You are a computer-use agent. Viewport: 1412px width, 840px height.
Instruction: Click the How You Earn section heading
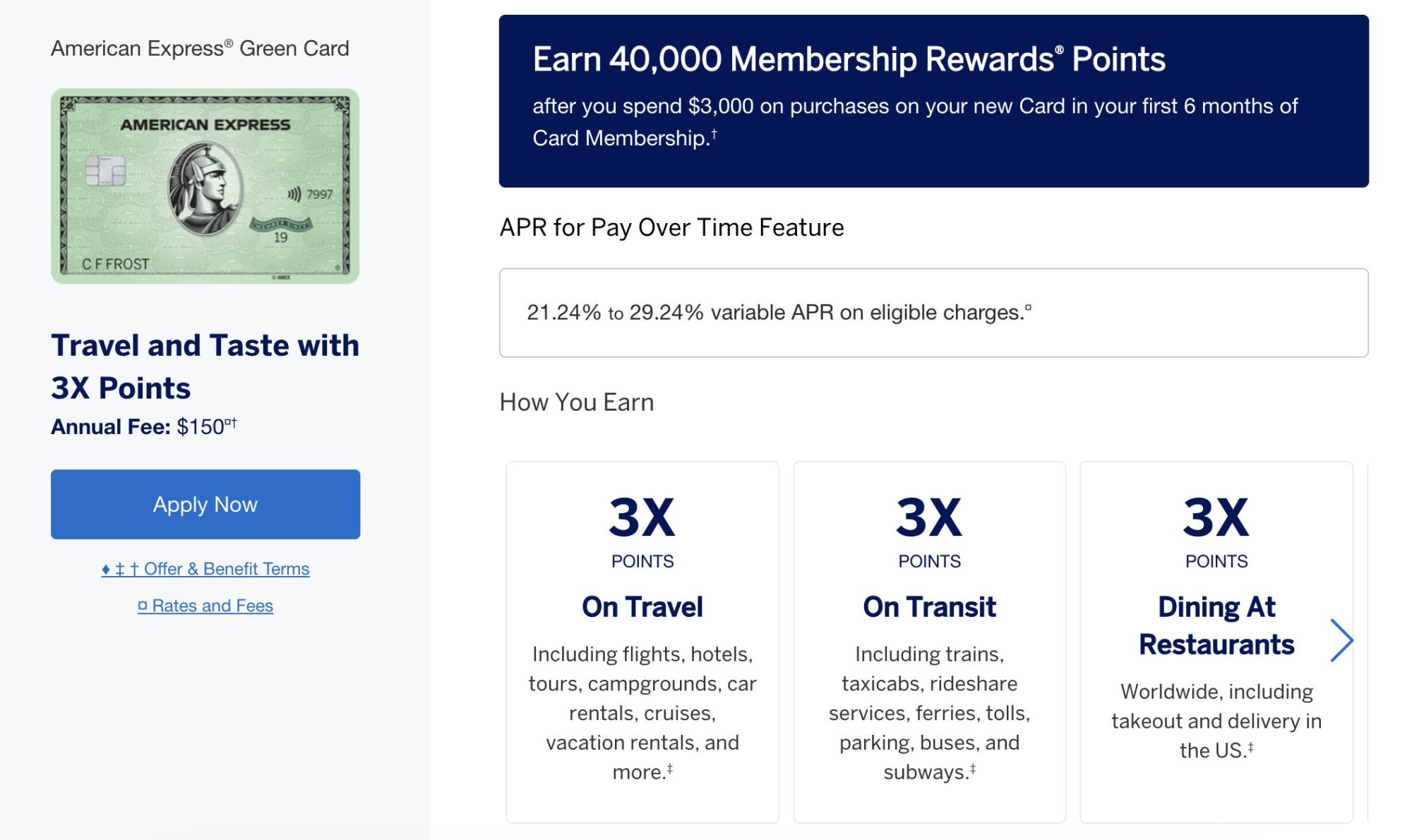(x=576, y=402)
